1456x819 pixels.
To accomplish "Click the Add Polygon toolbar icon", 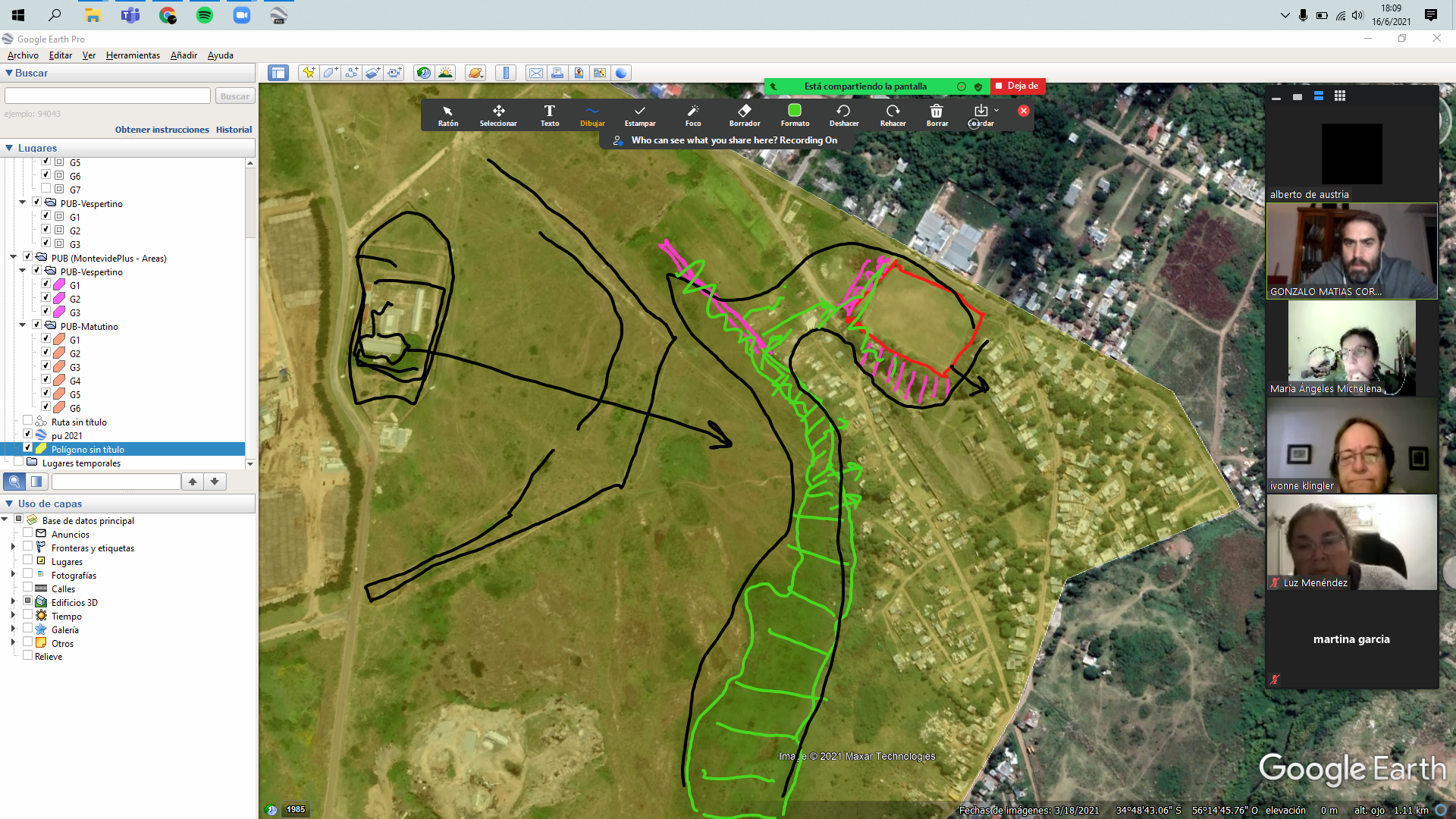I will 330,73.
